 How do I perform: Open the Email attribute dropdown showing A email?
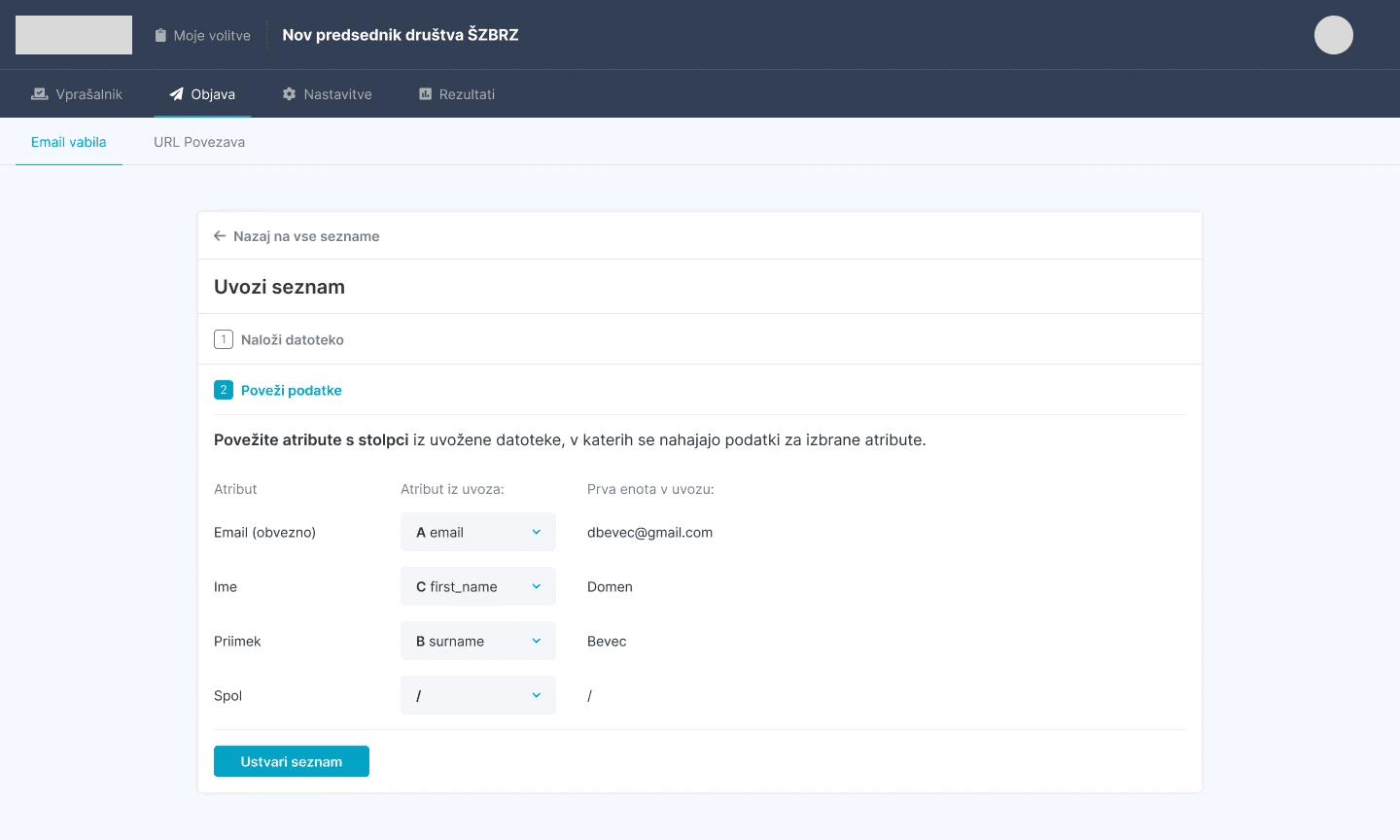(477, 532)
